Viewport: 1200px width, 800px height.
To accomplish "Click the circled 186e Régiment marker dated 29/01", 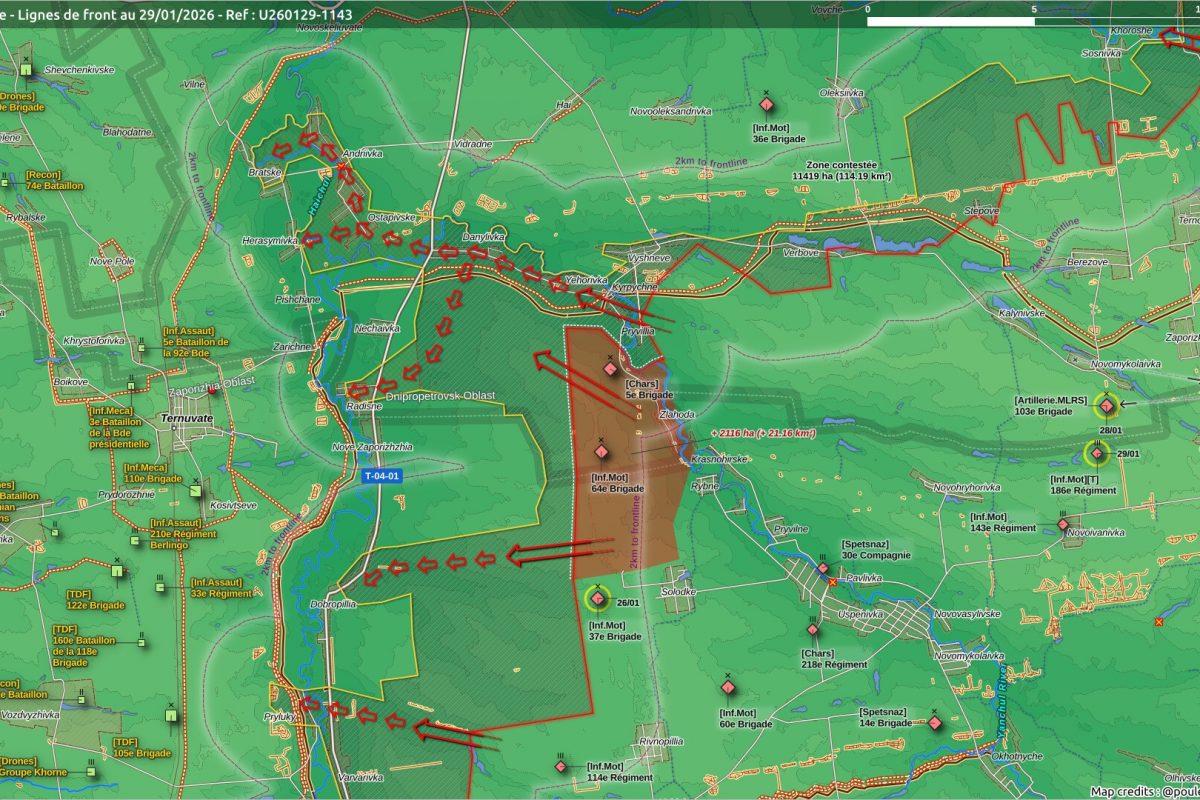I will click(x=1097, y=454).
